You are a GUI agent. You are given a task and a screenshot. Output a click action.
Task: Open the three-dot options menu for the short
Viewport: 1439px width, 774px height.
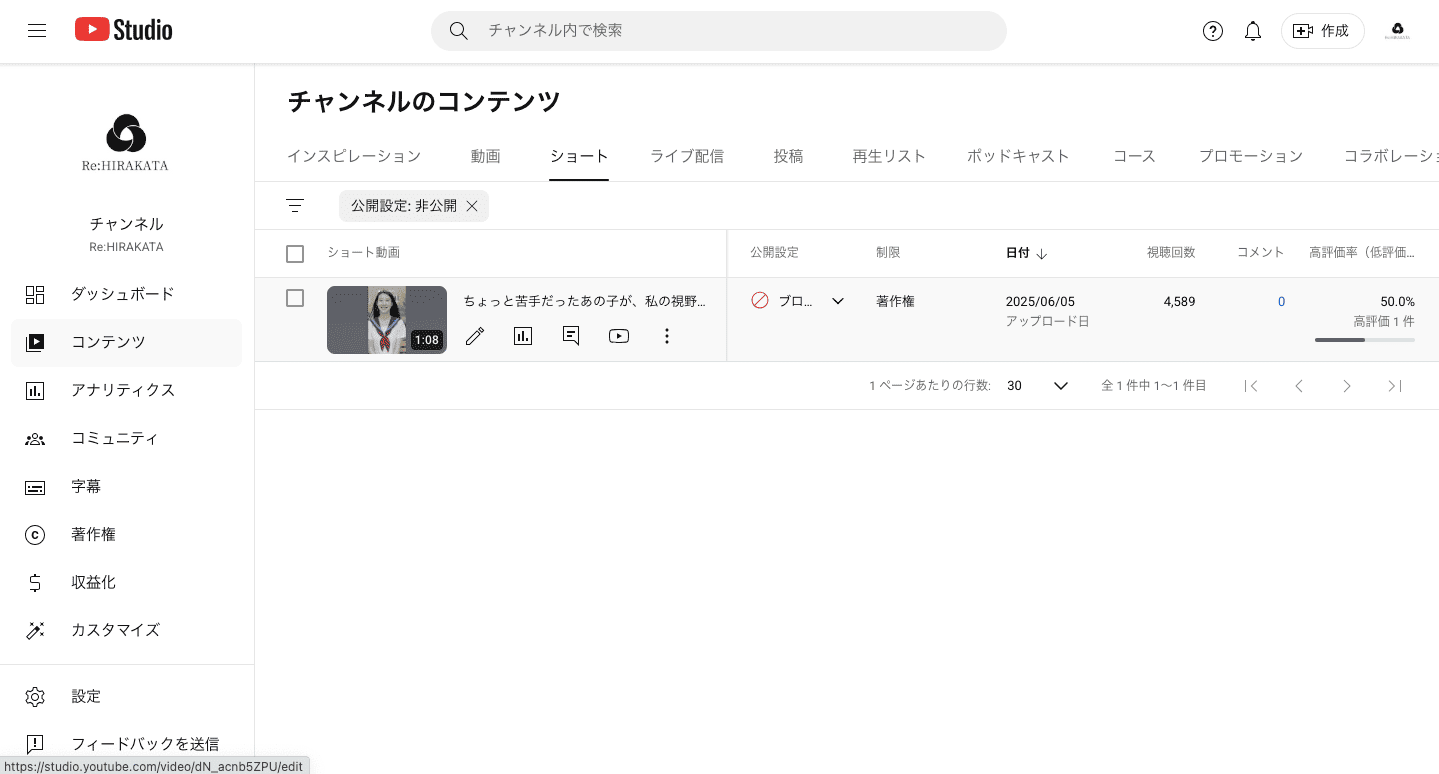click(666, 336)
